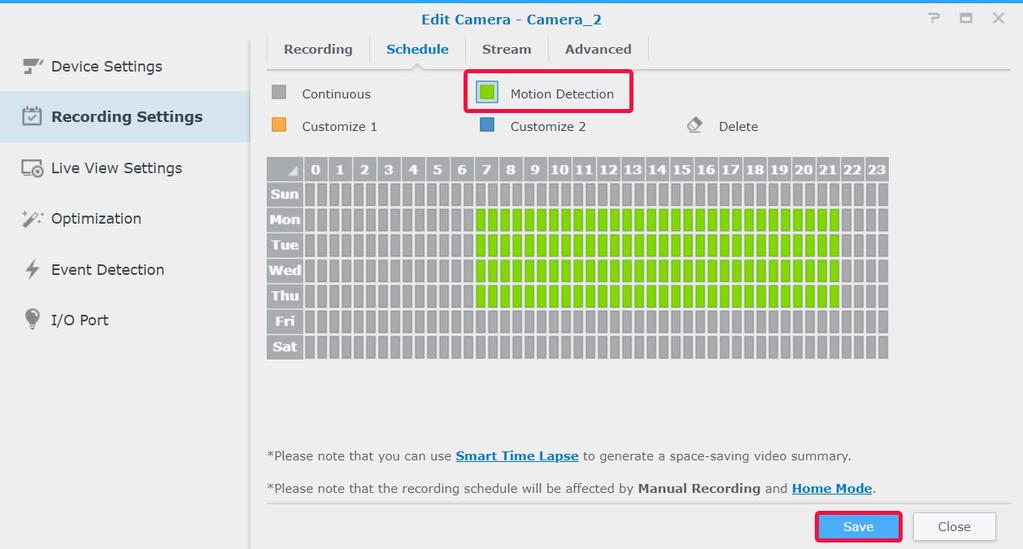Open the help question mark icon

click(x=934, y=18)
